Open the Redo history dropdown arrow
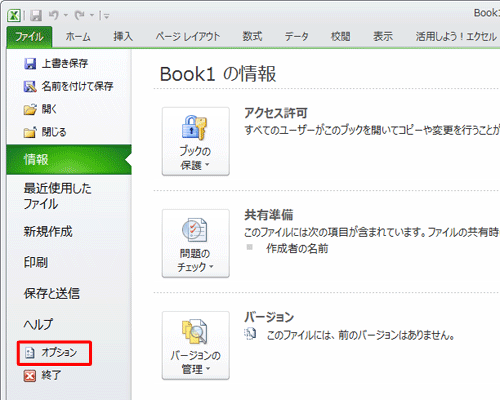This screenshot has width=500, height=400. [92, 15]
